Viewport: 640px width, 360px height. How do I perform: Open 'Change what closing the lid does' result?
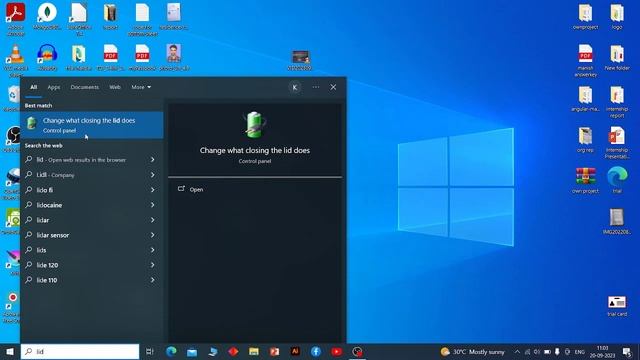(92, 125)
